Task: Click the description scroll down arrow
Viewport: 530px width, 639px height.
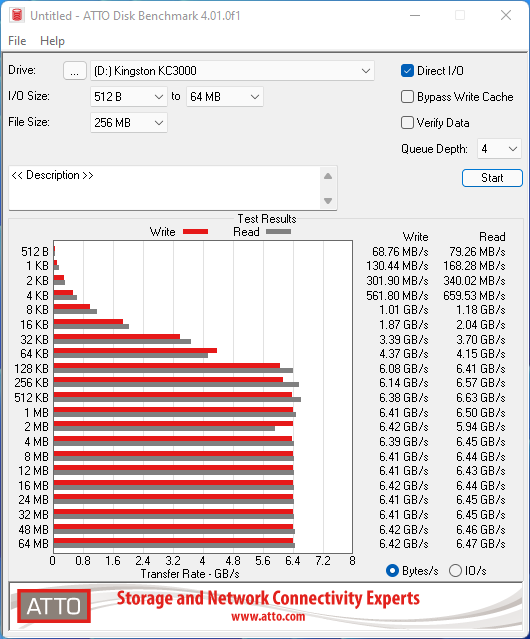Action: click(x=328, y=201)
